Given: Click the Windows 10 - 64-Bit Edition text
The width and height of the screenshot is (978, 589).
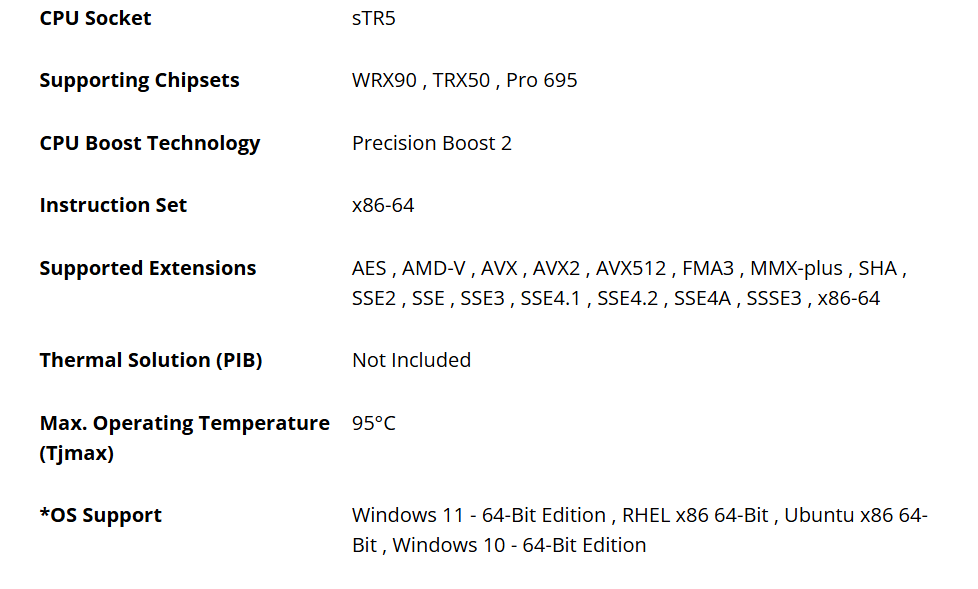Looking at the screenshot, I should click(x=519, y=545).
